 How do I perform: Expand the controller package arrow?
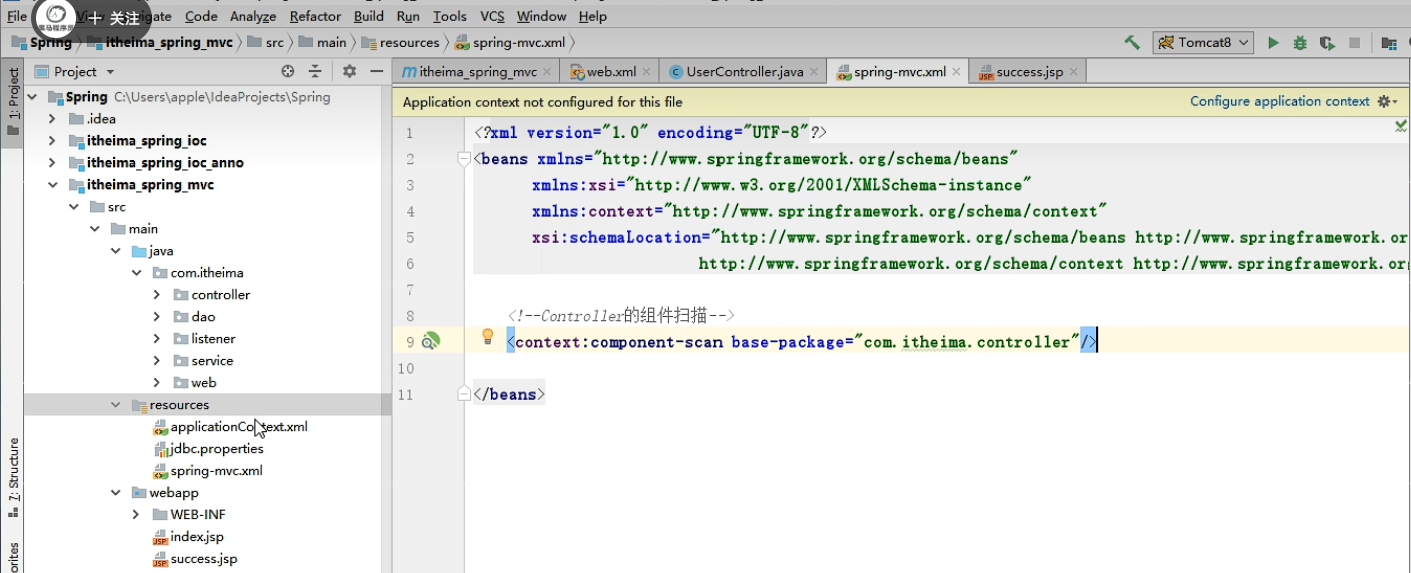[x=157, y=295]
